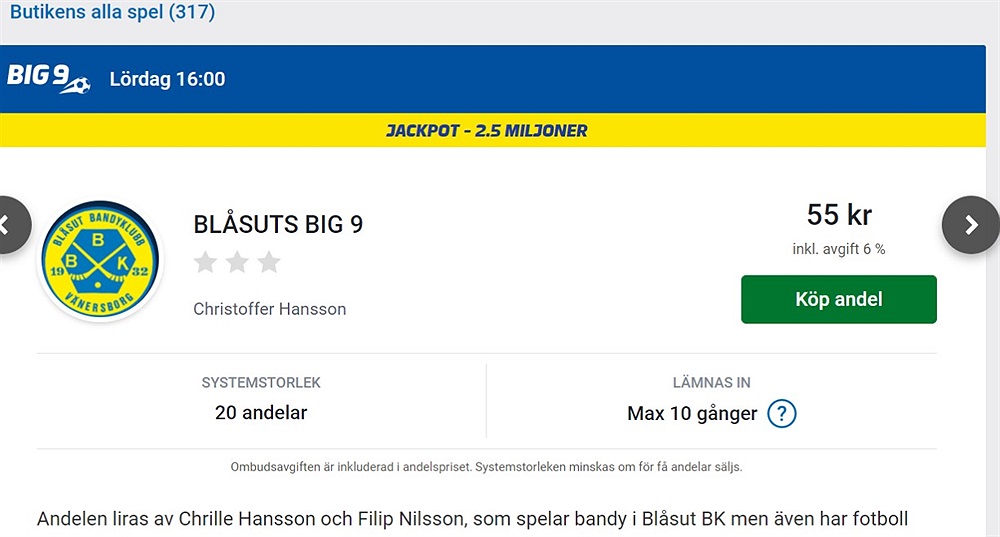
Task: Click the 55 kr share price
Action: coord(839,214)
